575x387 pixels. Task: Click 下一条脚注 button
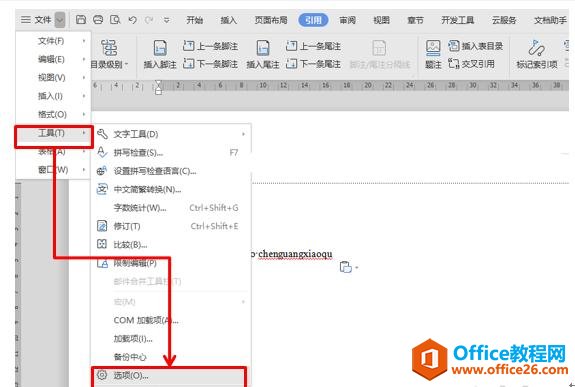click(210, 64)
